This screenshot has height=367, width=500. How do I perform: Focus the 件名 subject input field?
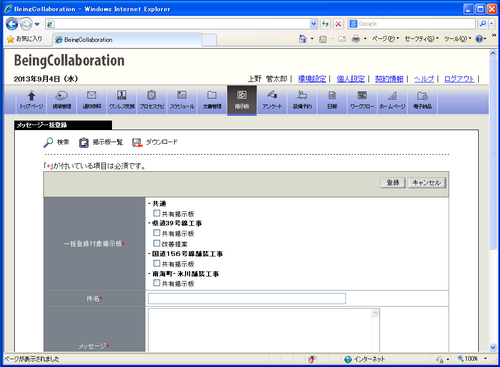coord(247,298)
